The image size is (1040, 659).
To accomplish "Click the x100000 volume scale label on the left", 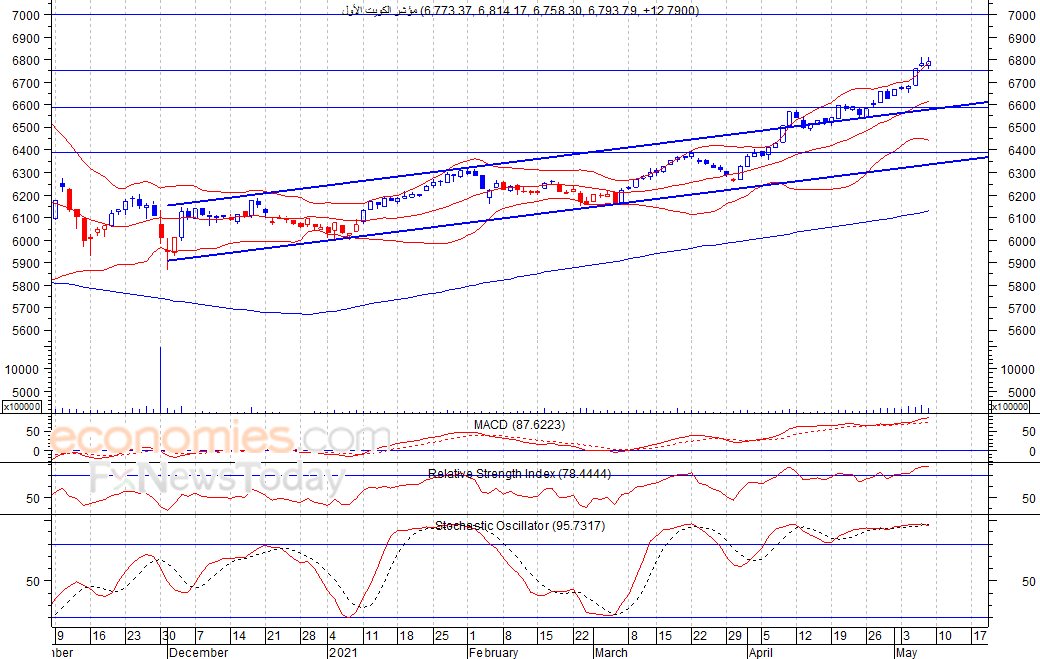I will pos(22,406).
